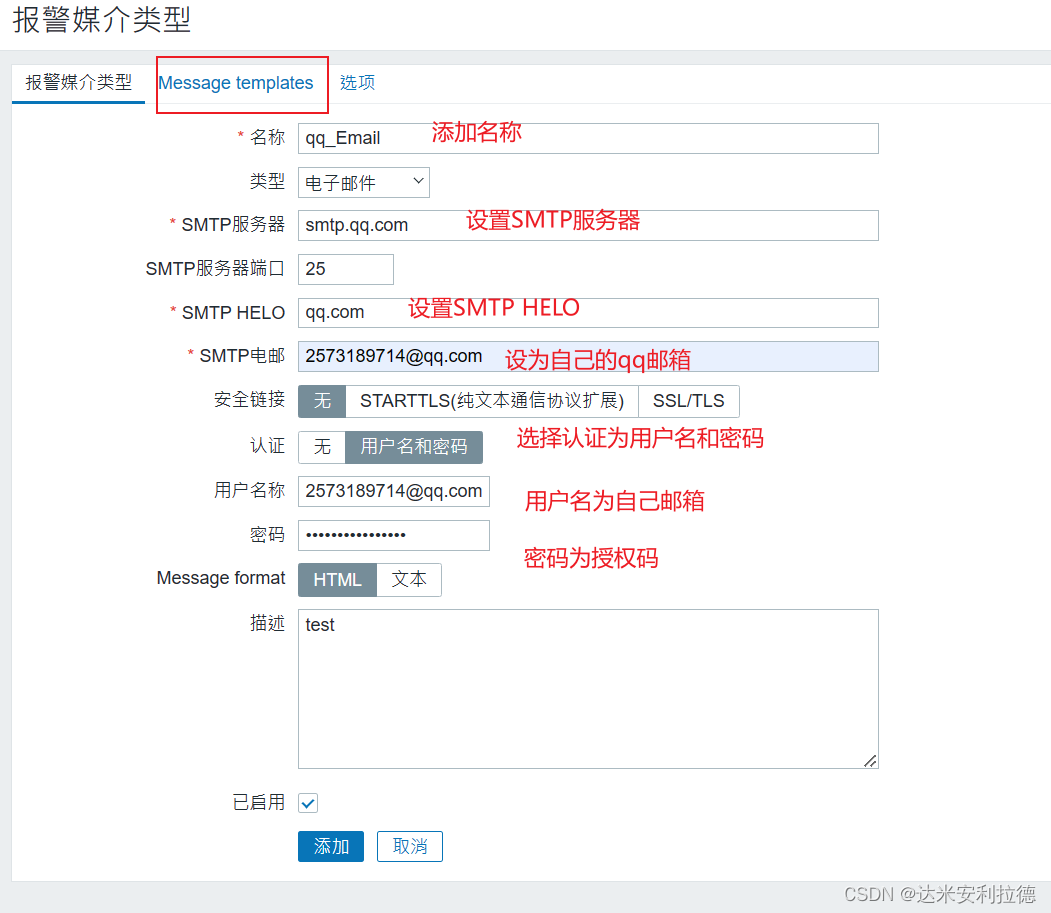Click the 添加 button
This screenshot has height=913, width=1051.
[x=331, y=847]
